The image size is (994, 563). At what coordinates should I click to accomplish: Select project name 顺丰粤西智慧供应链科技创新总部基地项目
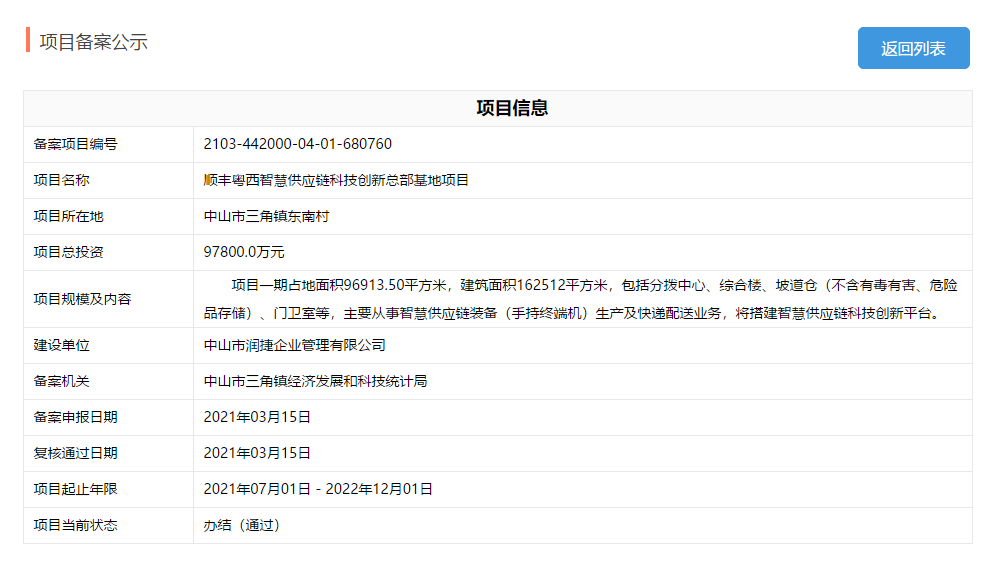[335, 181]
